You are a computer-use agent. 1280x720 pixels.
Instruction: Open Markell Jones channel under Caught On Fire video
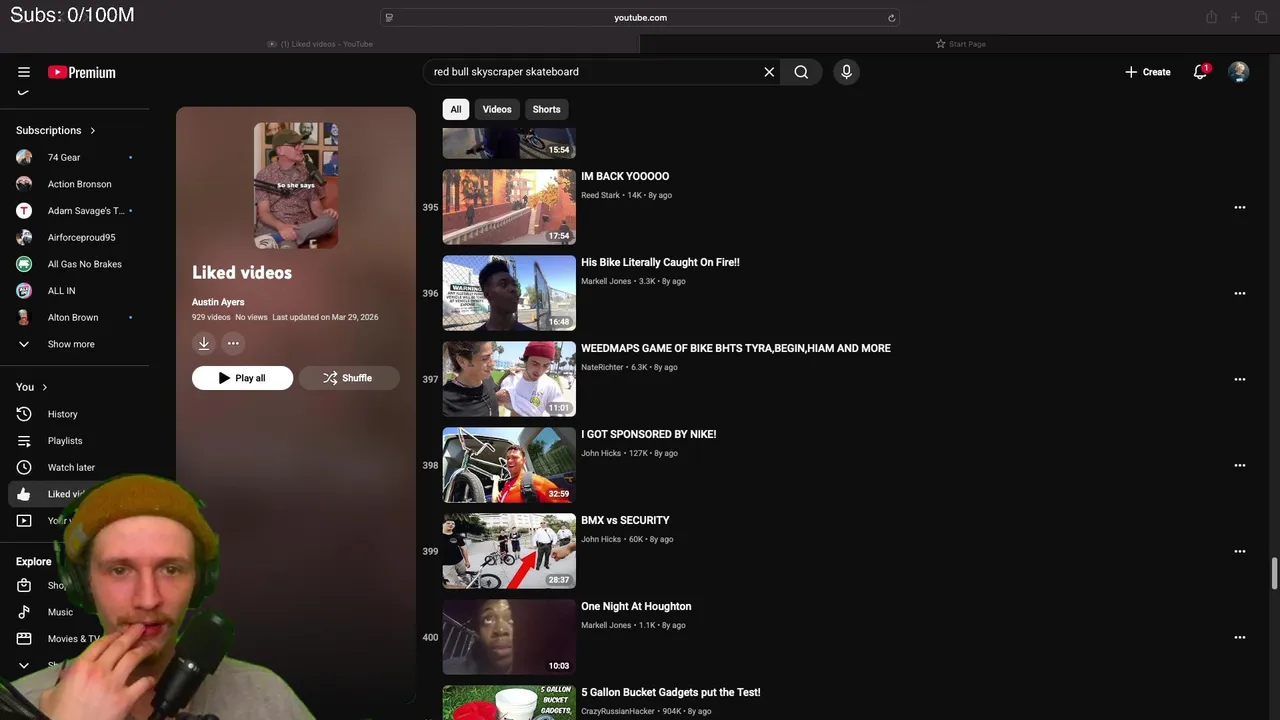606,281
